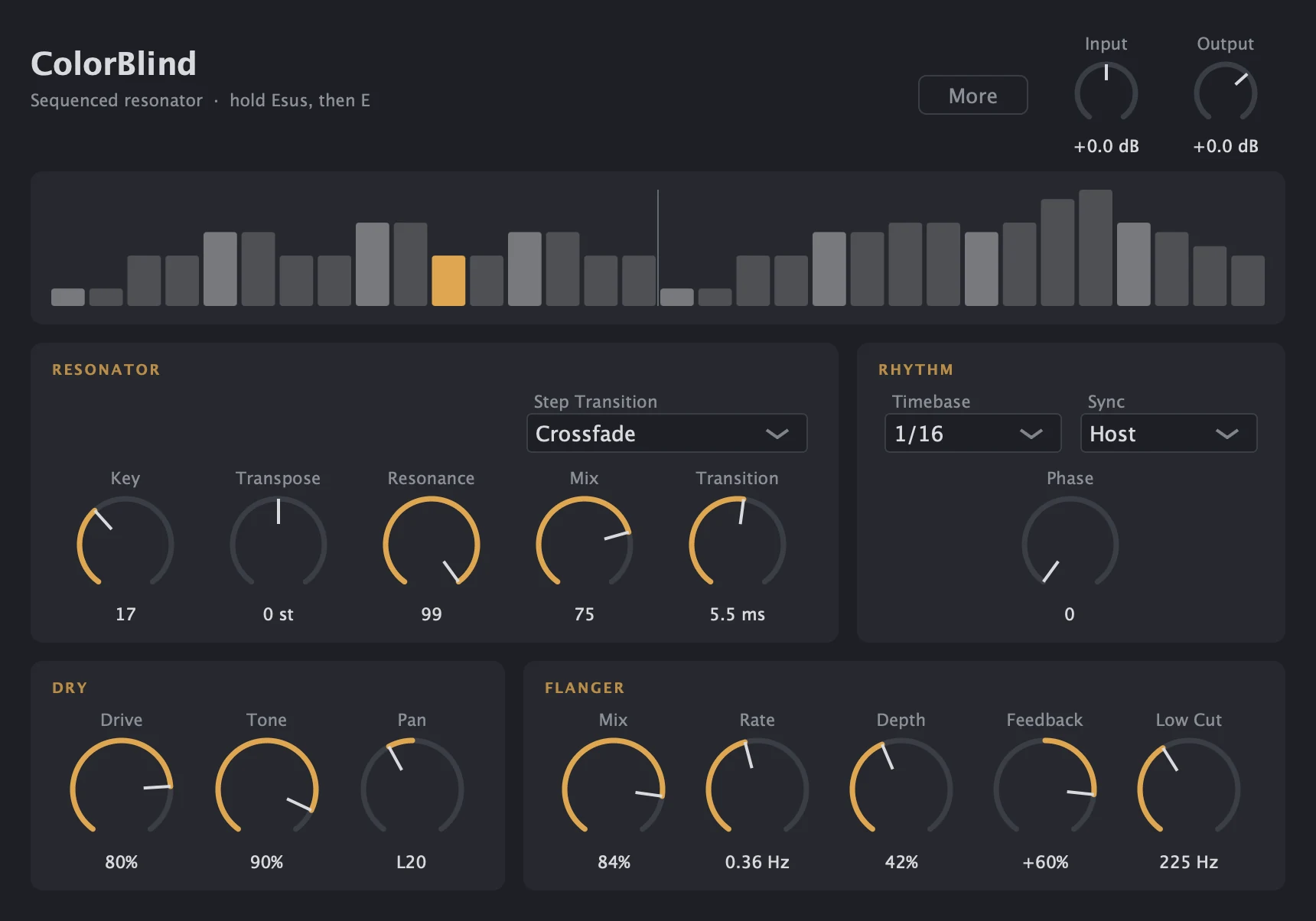Click the preset hint 'hold Esus, then E'
The height and width of the screenshot is (921, 1316).
click(300, 100)
